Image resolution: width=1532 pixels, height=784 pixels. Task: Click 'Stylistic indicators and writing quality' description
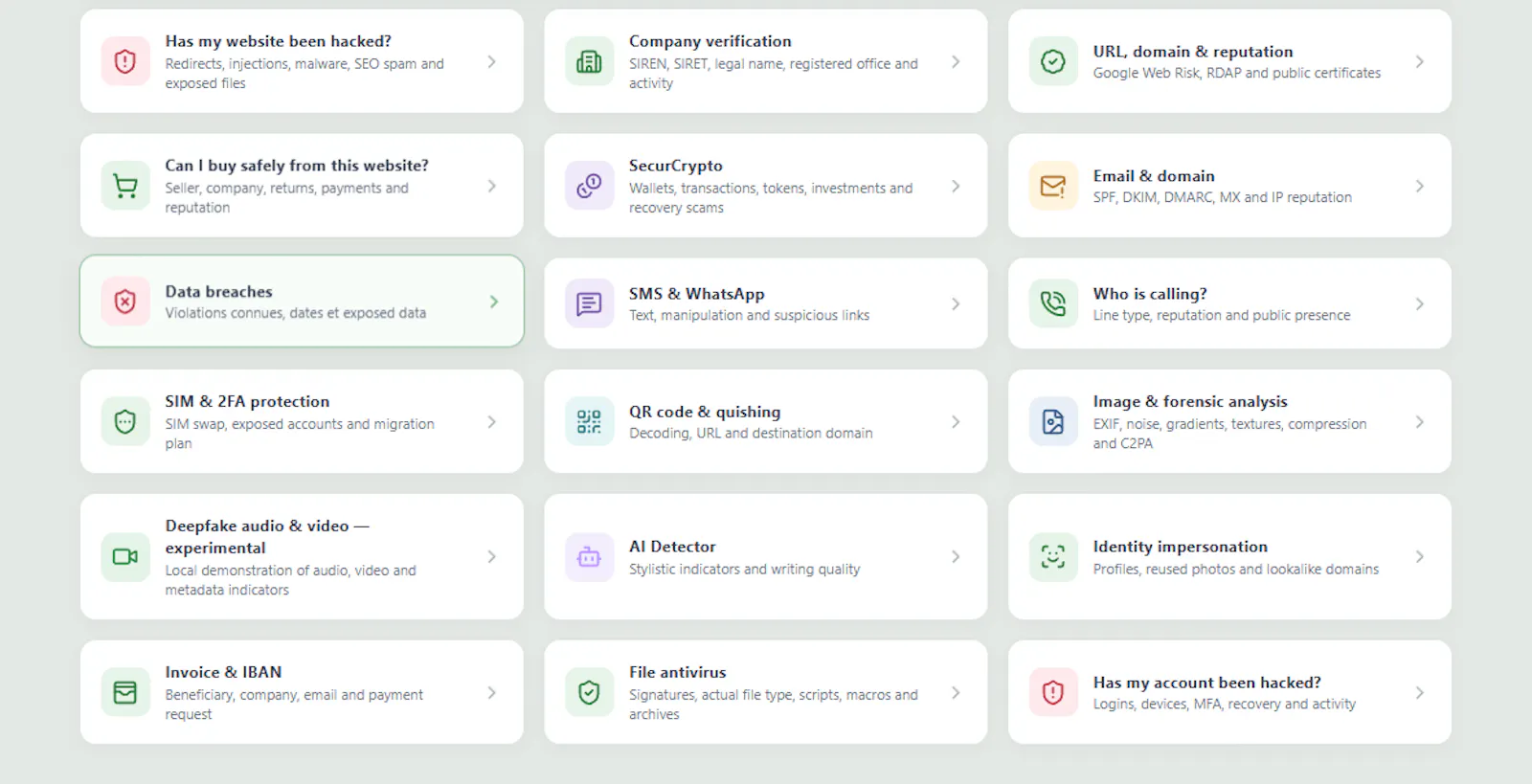click(x=745, y=570)
